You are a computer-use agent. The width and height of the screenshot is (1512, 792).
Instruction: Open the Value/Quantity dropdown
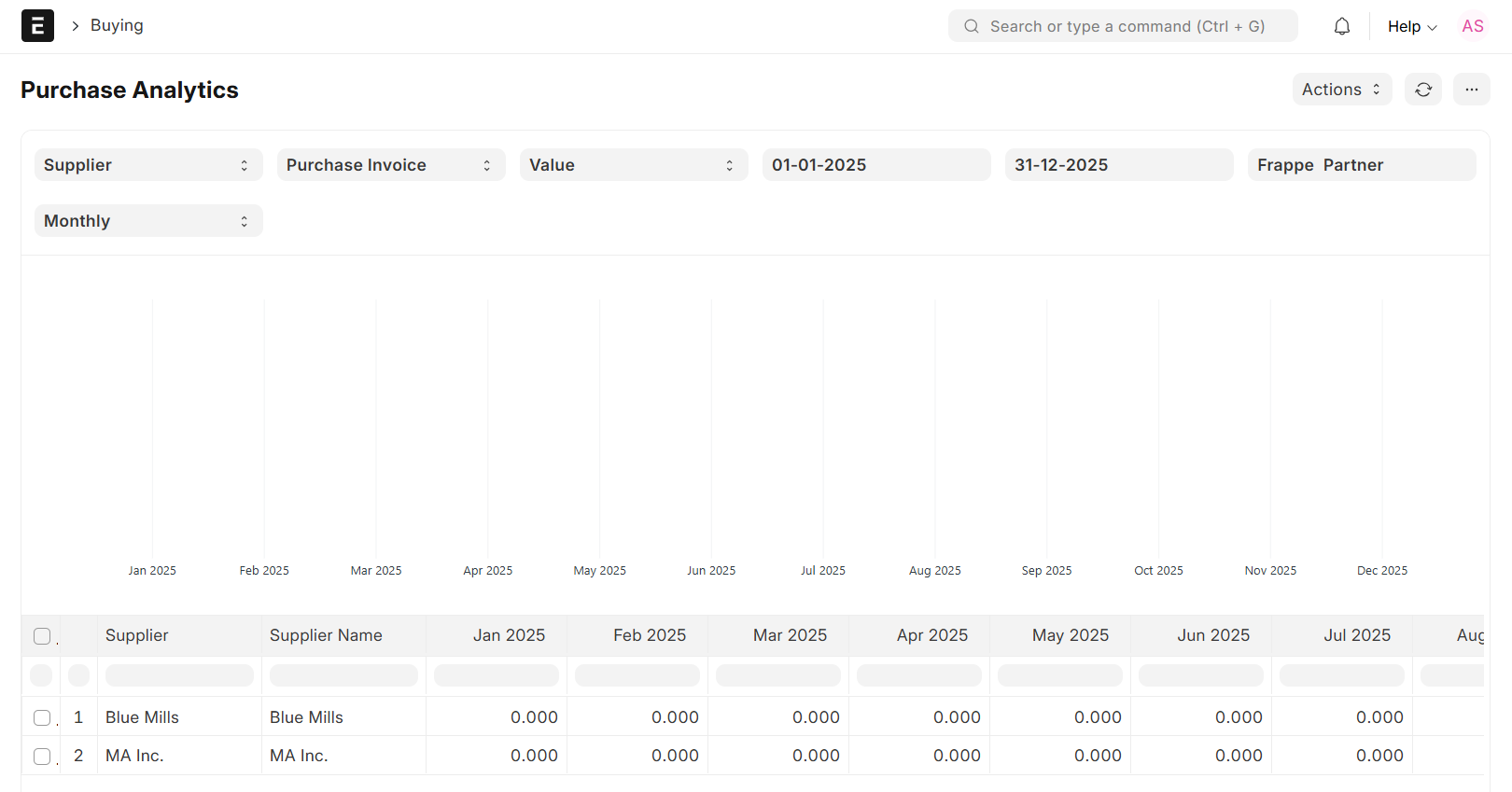tap(634, 165)
